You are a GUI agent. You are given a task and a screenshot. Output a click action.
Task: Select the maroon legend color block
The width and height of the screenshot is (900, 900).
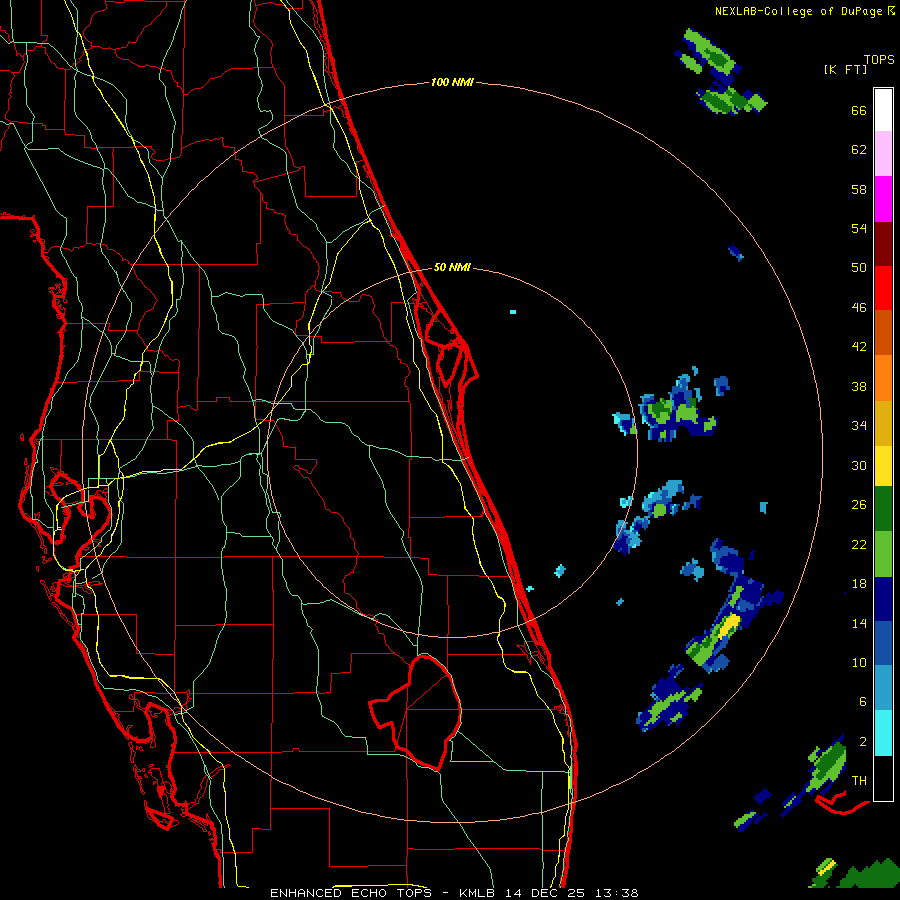[883, 244]
